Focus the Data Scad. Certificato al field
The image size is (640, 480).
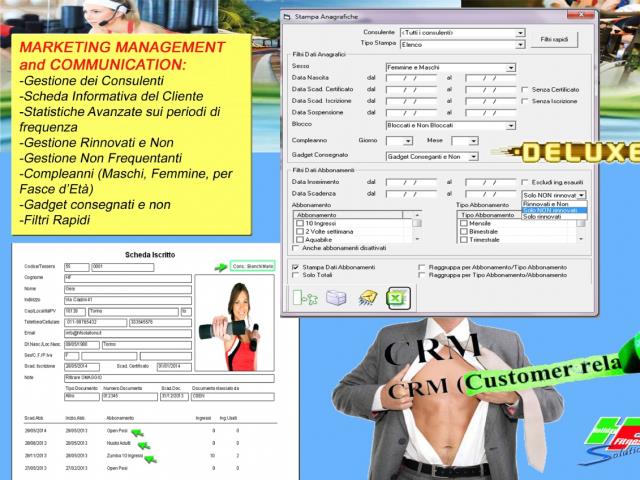[491, 89]
